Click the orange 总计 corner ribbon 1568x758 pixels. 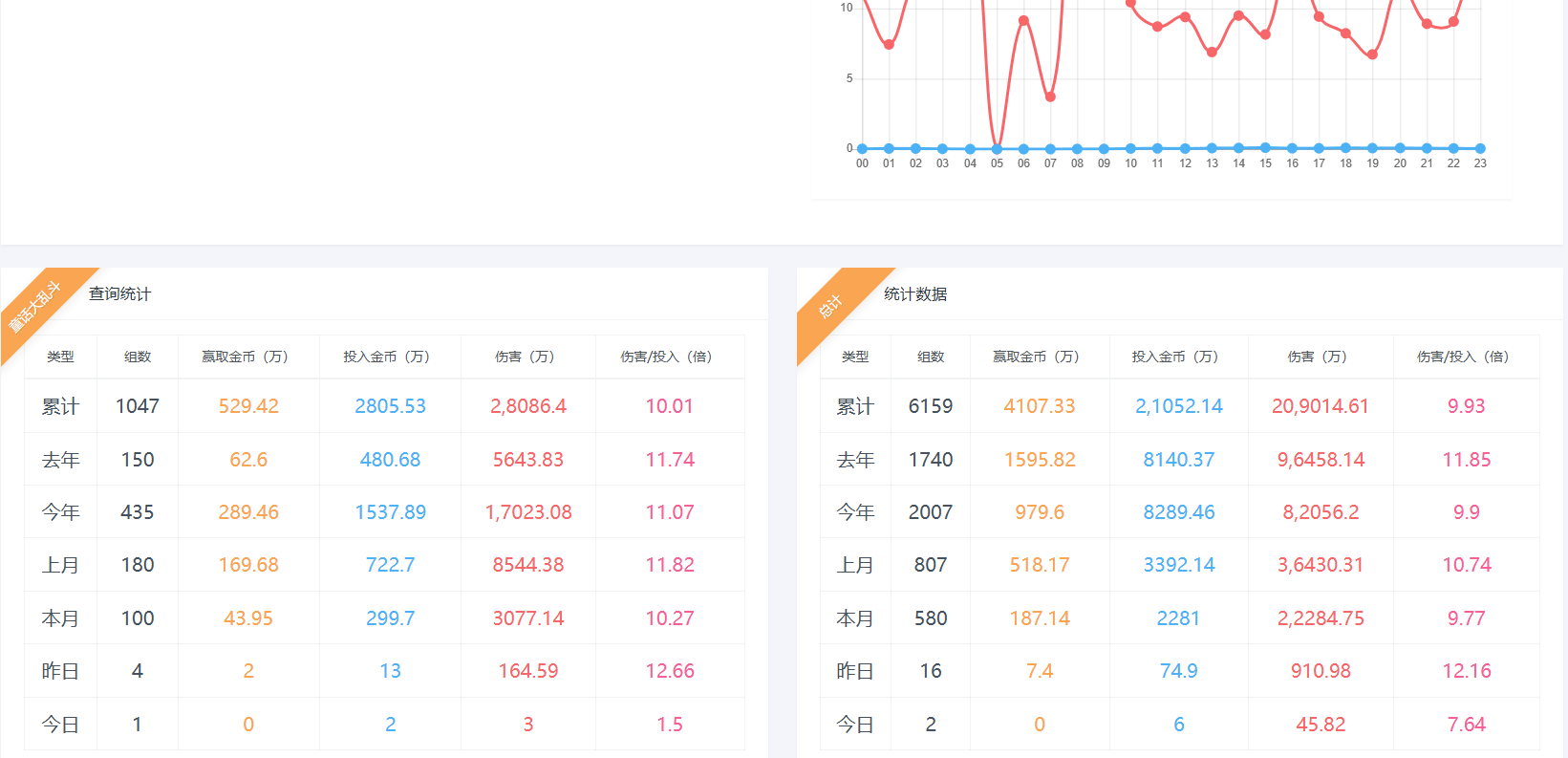[829, 307]
